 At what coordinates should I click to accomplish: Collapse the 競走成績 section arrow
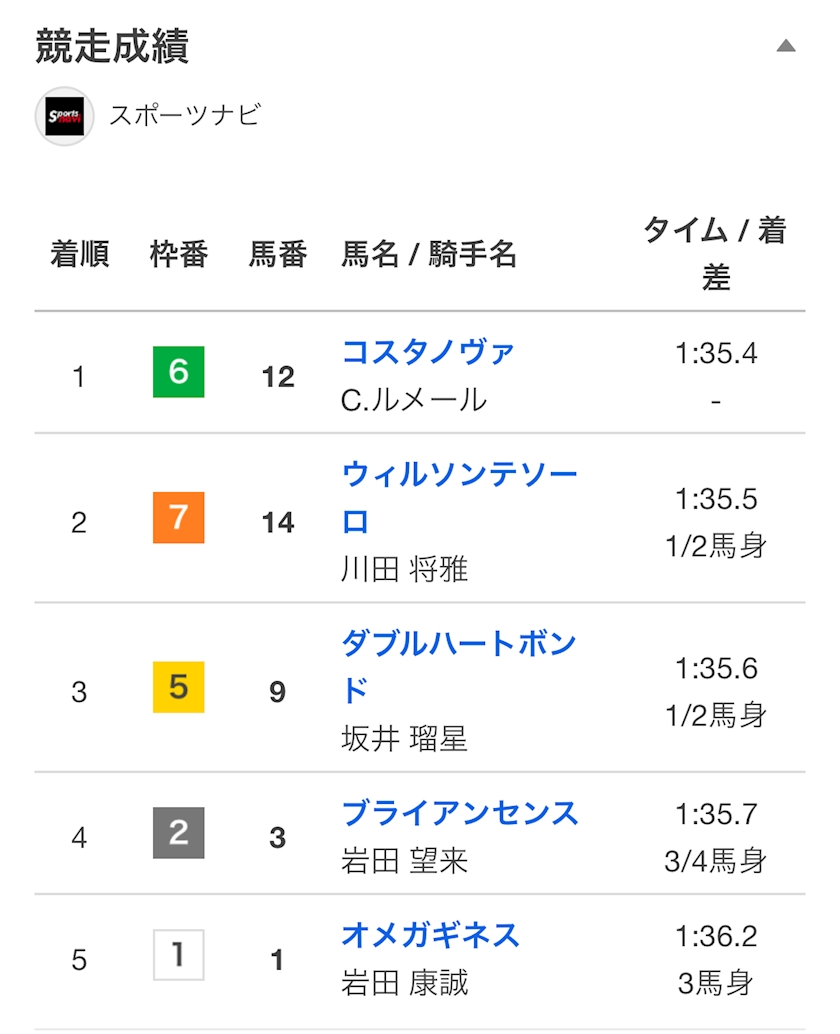click(786, 46)
